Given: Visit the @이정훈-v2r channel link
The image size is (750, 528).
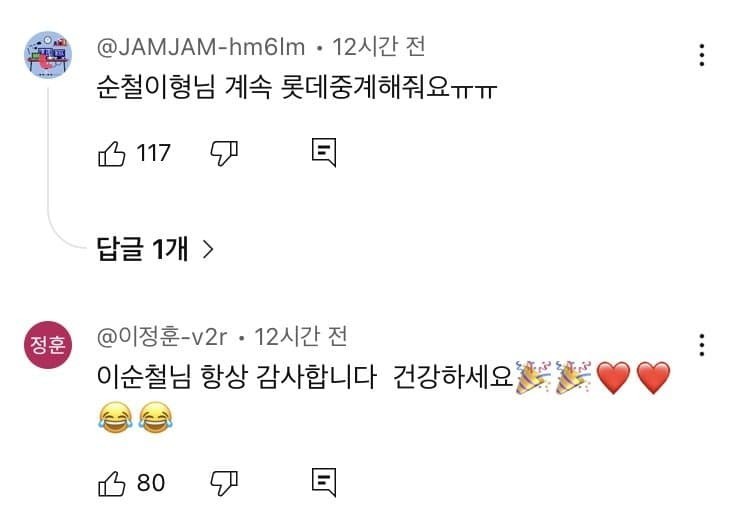Looking at the screenshot, I should click(x=162, y=337).
